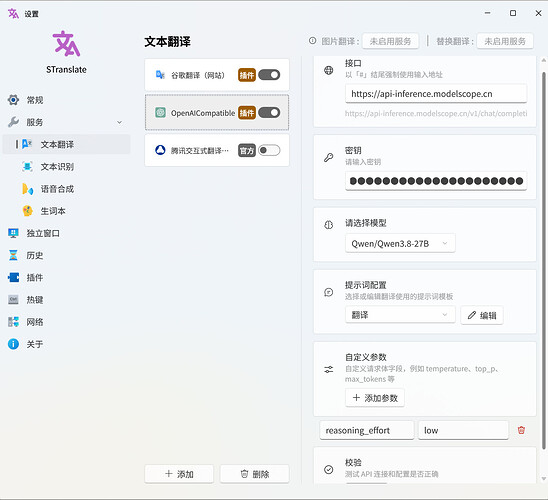Click the 文本识别 scan icon

(x=27, y=167)
